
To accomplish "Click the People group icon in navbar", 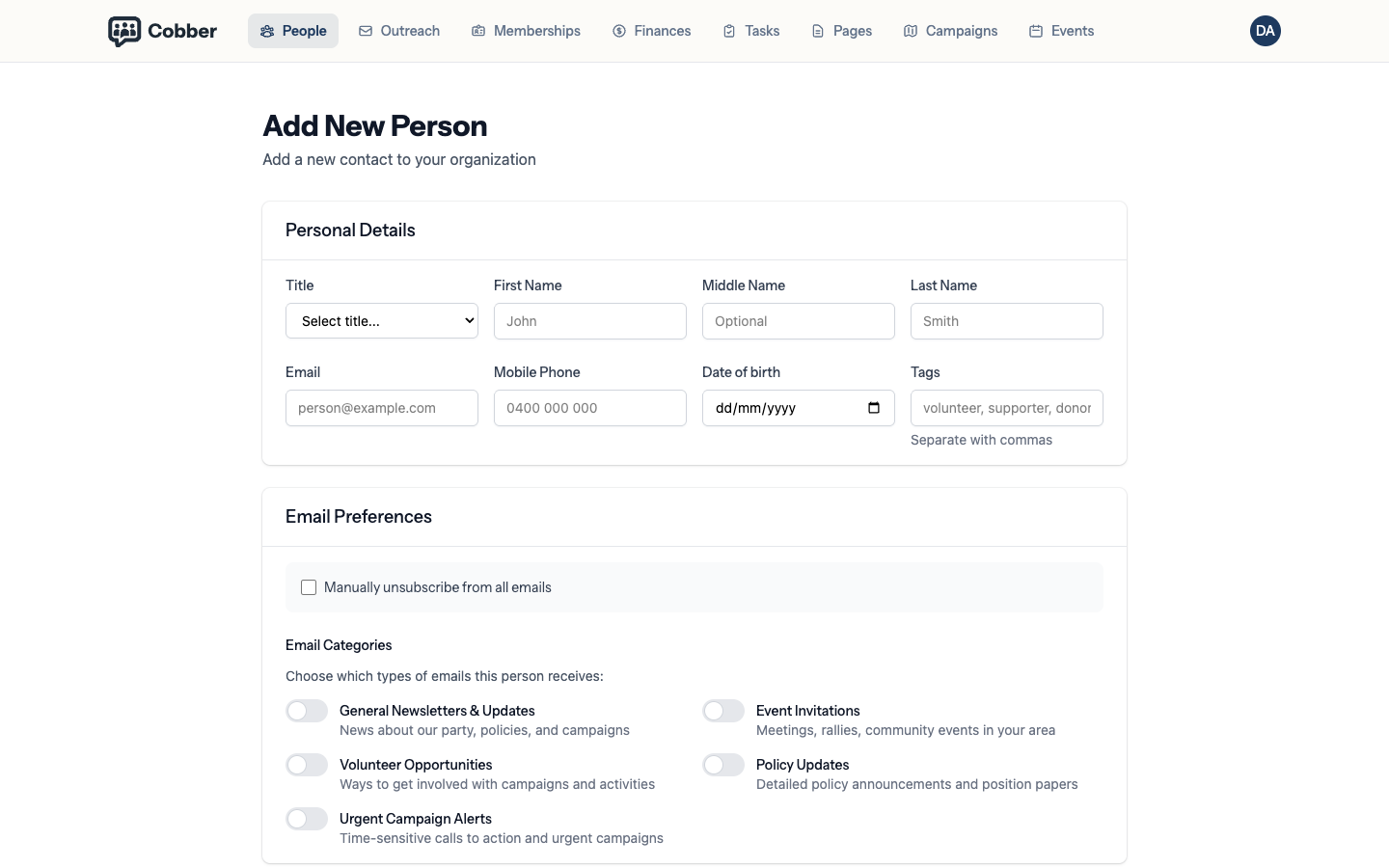I will point(267,31).
